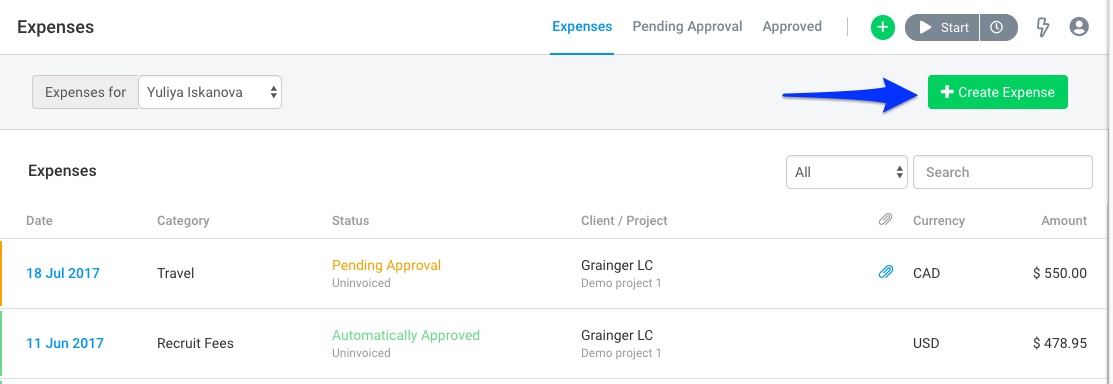
Task: Open the Yuliya Iskanova user dropdown
Action: (x=210, y=92)
